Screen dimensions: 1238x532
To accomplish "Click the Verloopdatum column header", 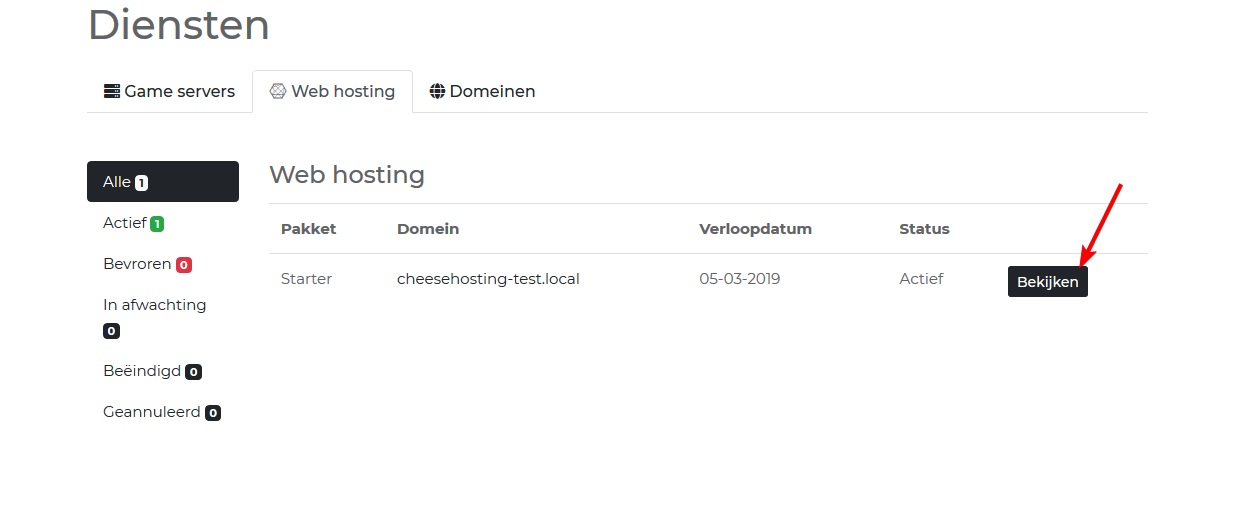I will click(755, 229).
